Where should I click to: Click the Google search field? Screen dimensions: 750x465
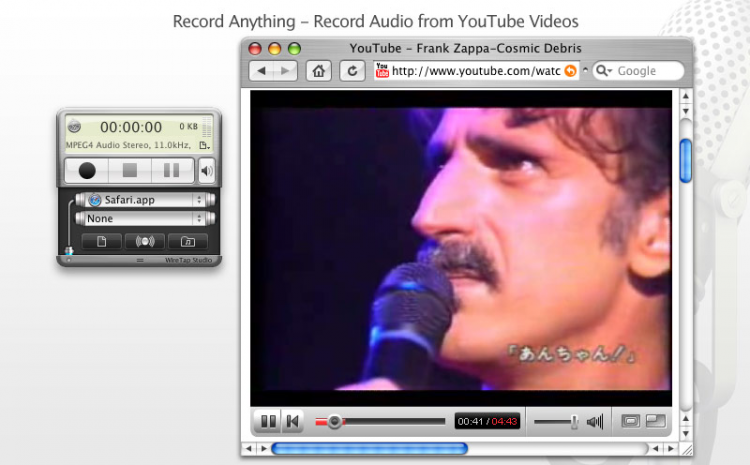[639, 71]
